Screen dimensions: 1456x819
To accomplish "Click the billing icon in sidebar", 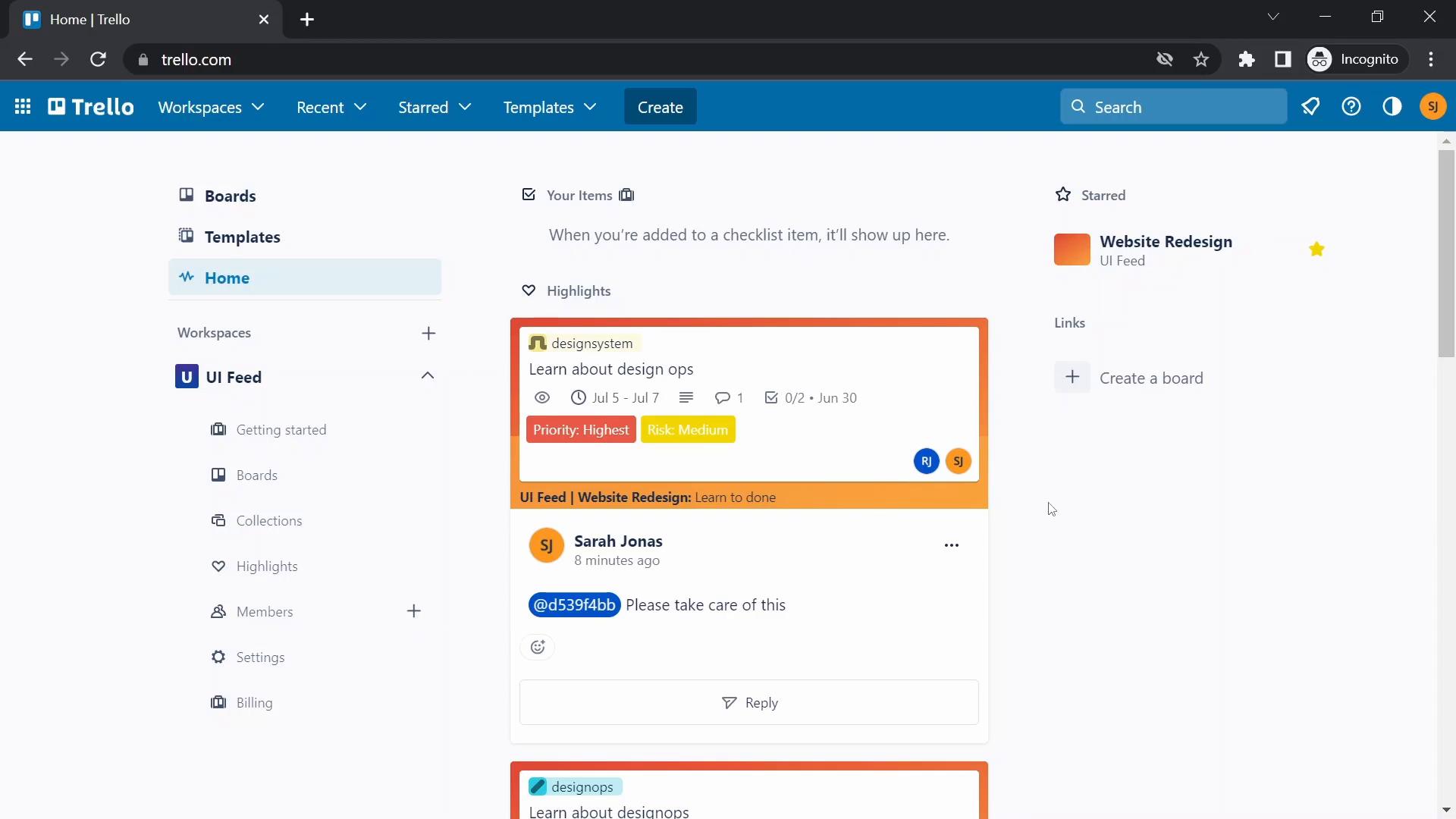I will [218, 702].
